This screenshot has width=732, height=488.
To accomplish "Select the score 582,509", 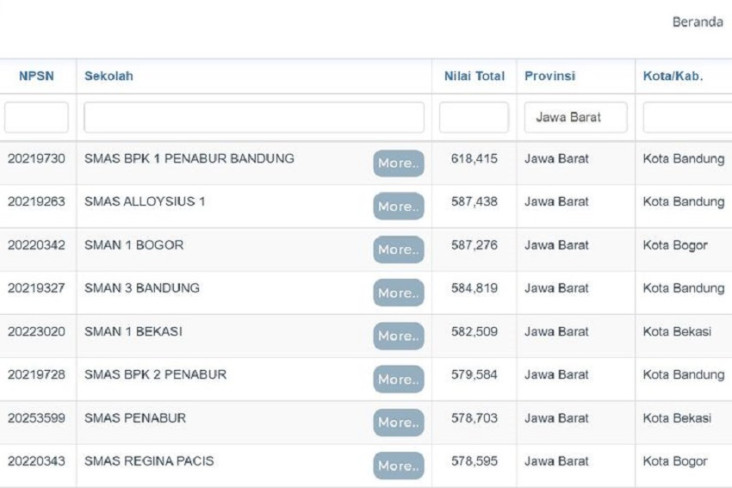I will tap(474, 332).
